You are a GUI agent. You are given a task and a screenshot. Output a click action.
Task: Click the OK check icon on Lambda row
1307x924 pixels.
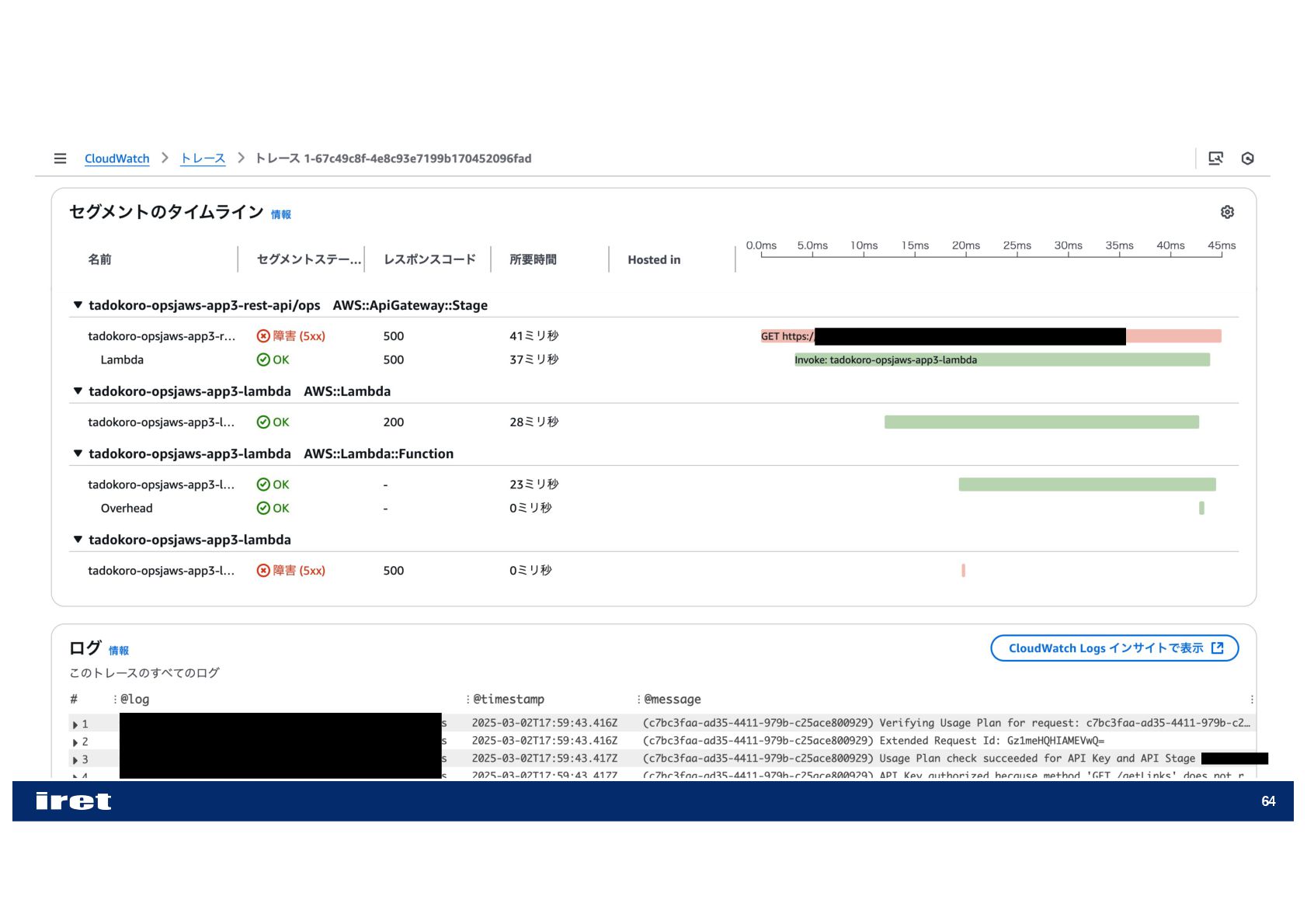pos(263,360)
